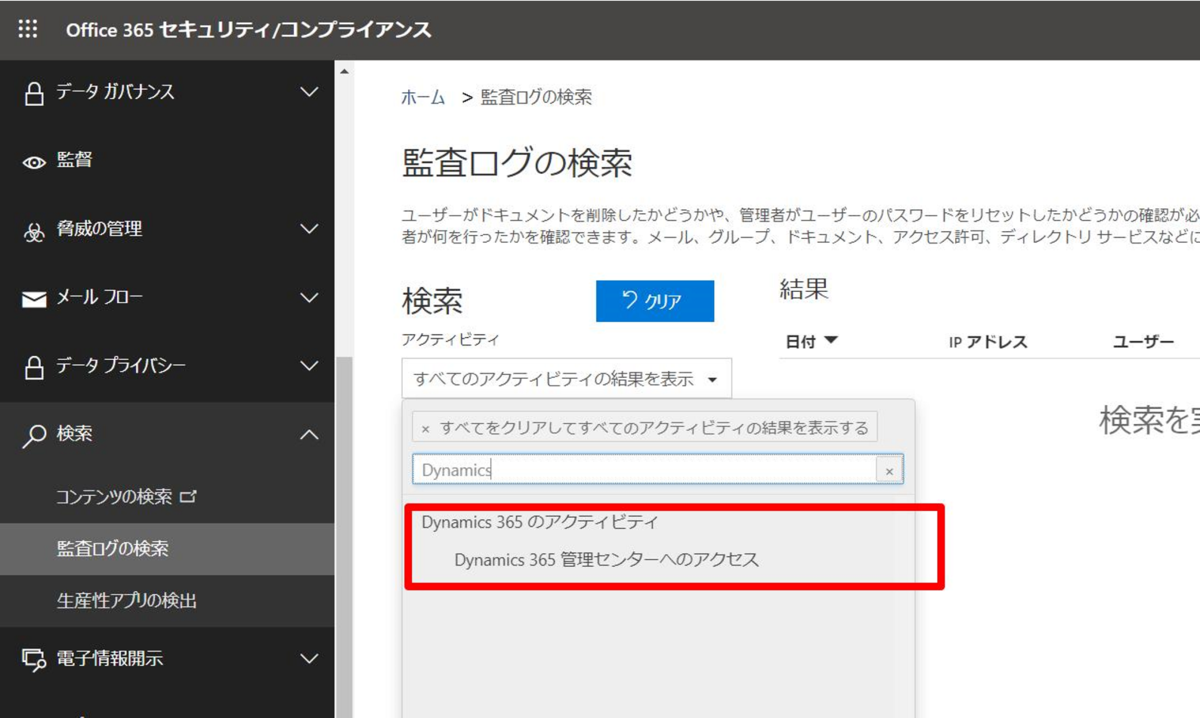Expand the データ ガバナンス chevron
Viewport: 1200px width, 718px height.
pos(309,92)
